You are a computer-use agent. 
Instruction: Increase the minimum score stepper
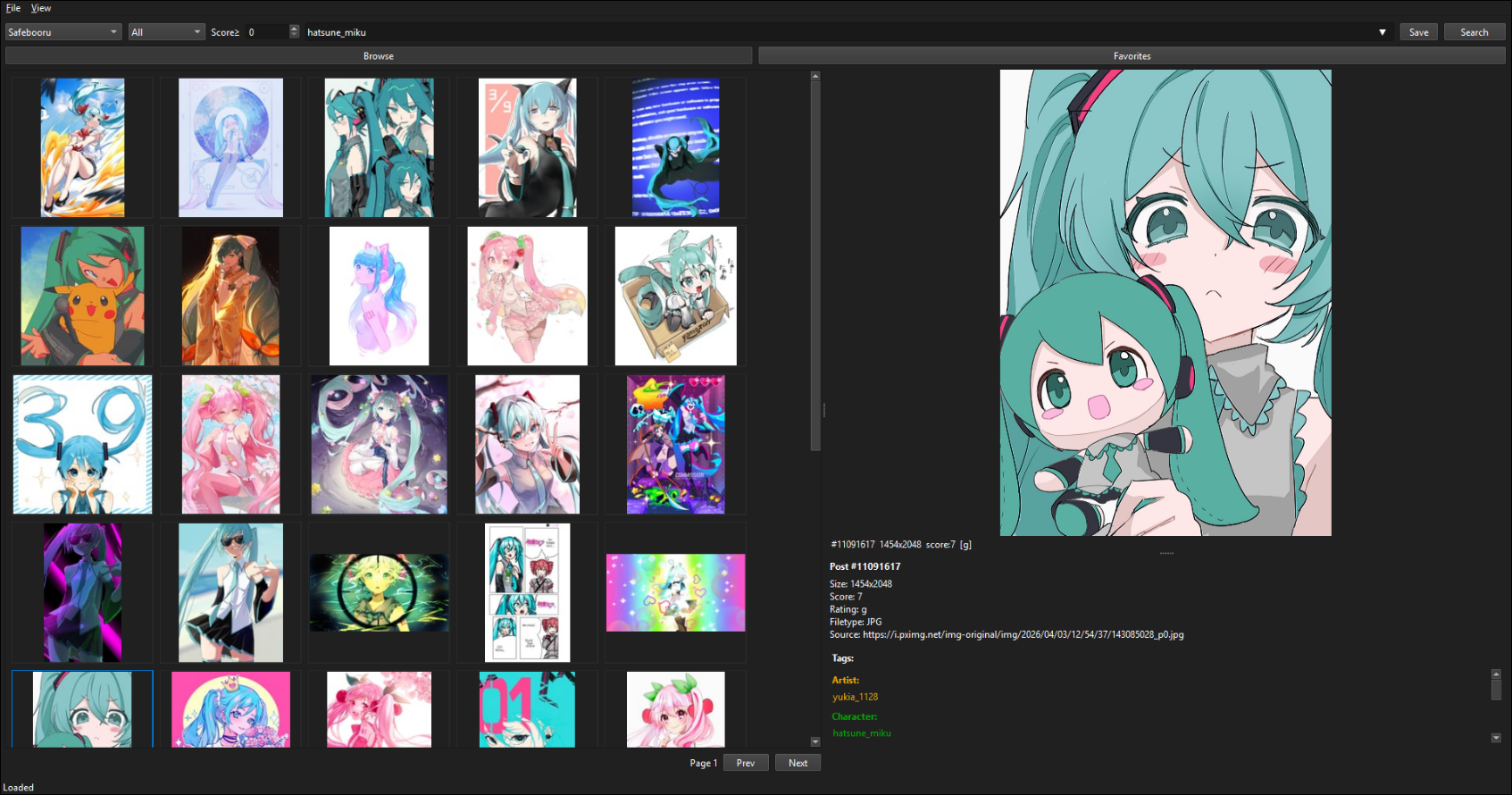point(295,29)
